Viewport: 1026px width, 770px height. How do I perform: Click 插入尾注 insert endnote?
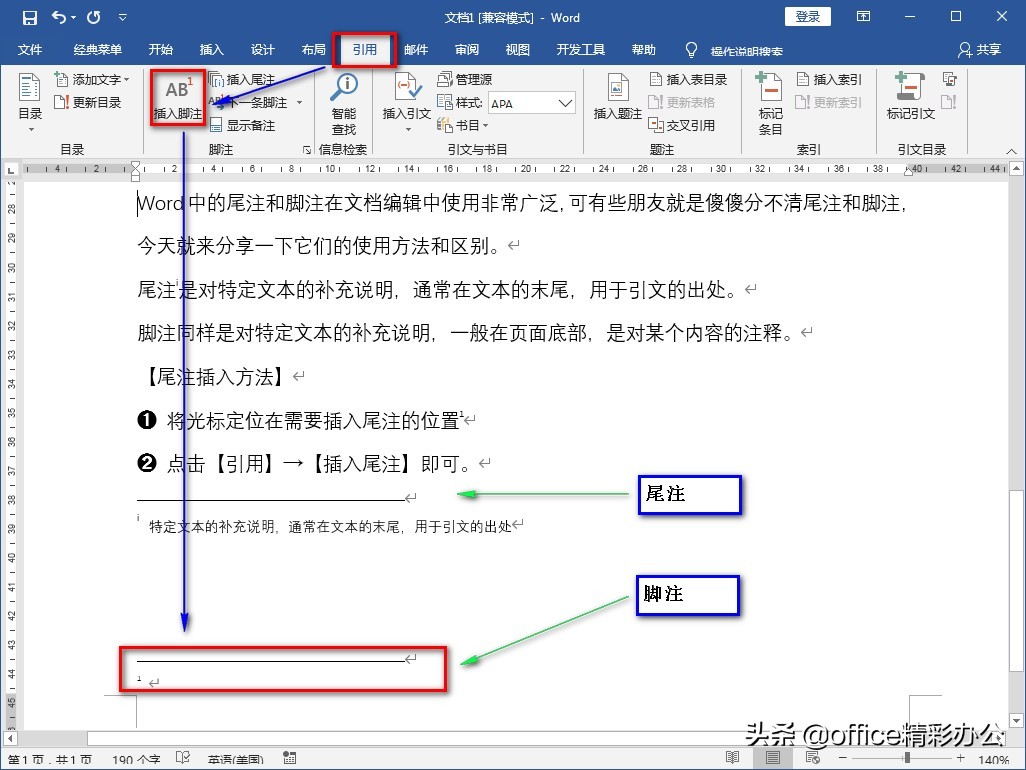coord(242,80)
